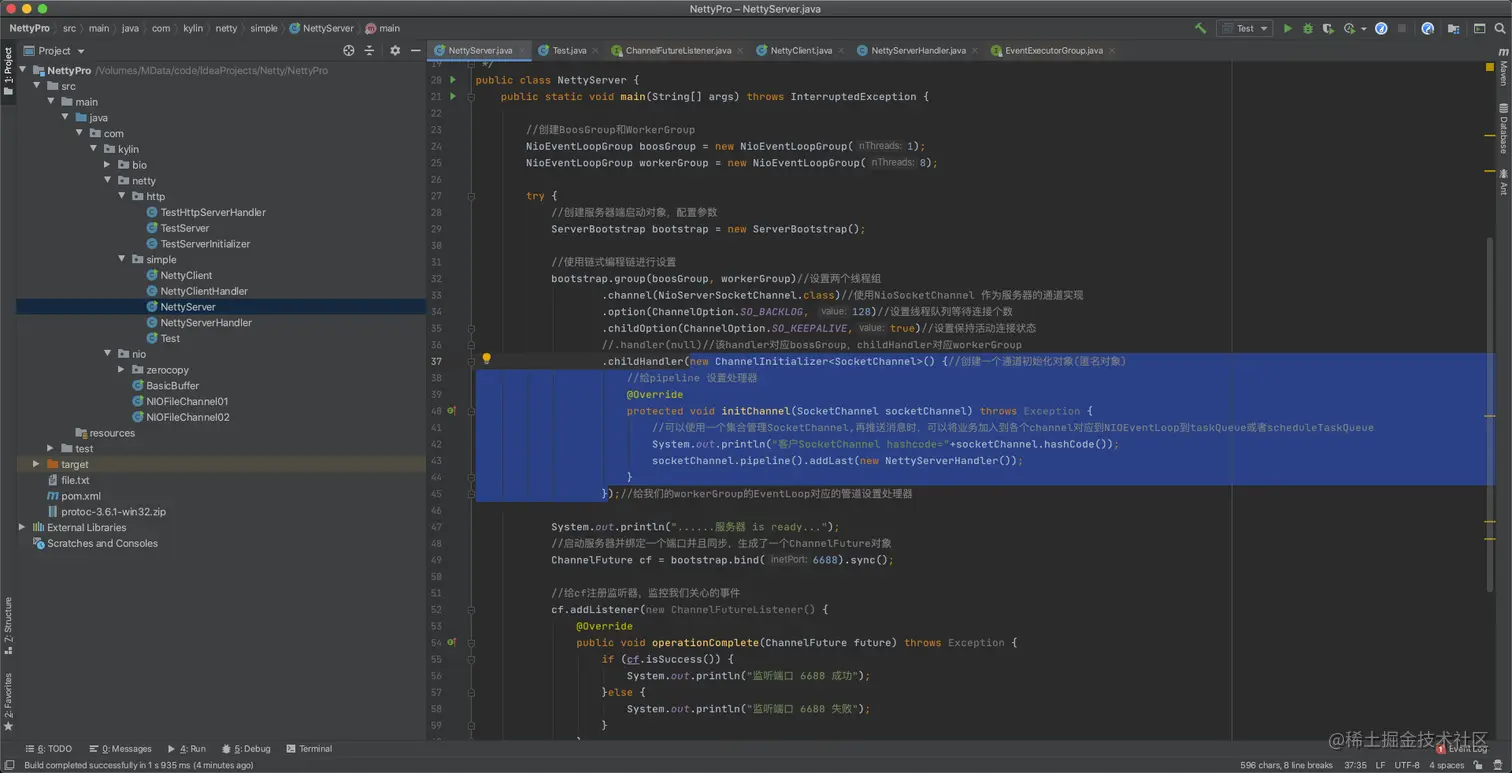Toggle the 1: Project tool window stripe button

[x=8, y=72]
